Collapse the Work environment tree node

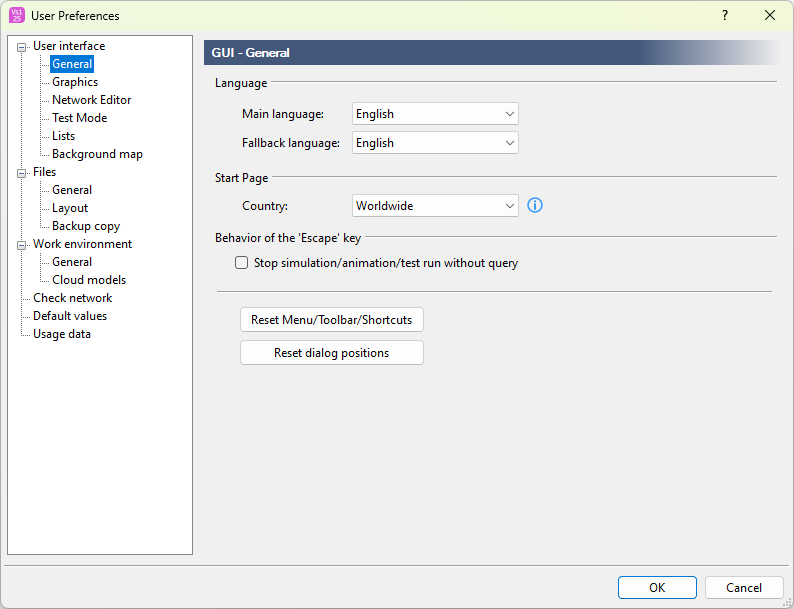(x=22, y=244)
